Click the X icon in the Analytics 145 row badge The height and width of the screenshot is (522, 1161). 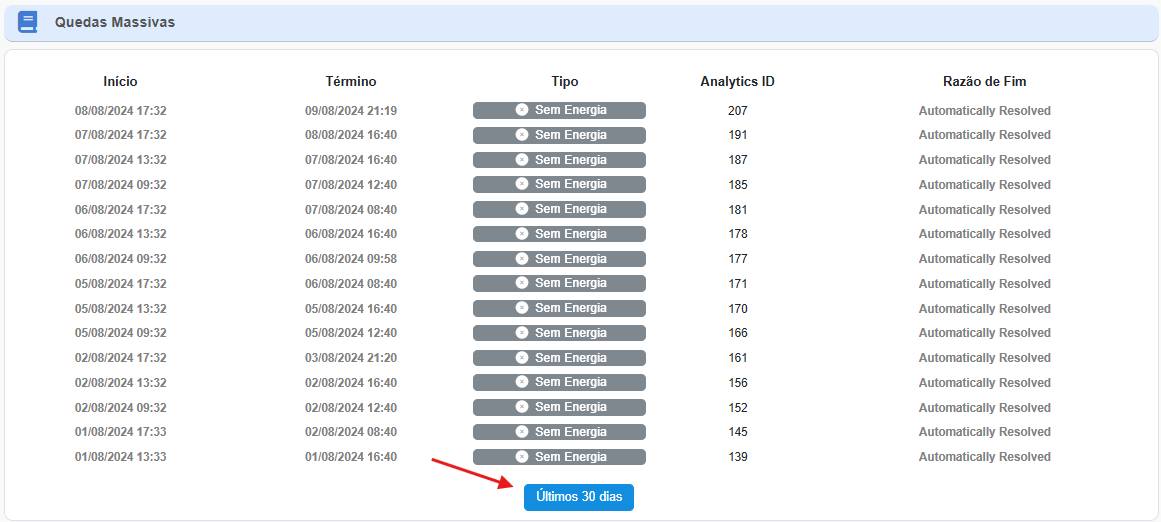coord(522,432)
